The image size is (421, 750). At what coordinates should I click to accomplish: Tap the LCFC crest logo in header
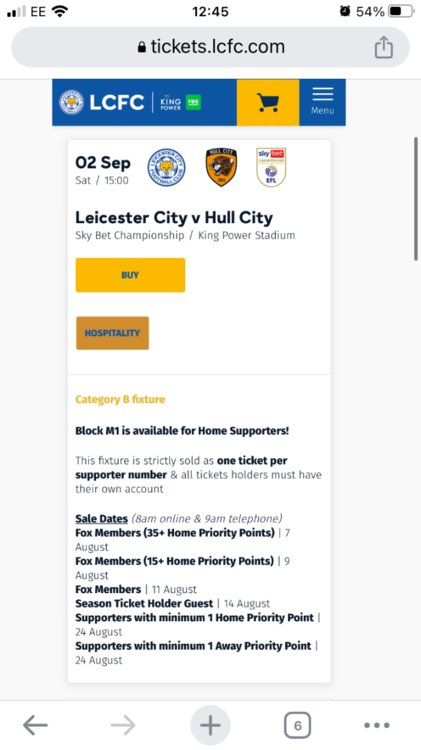point(71,102)
